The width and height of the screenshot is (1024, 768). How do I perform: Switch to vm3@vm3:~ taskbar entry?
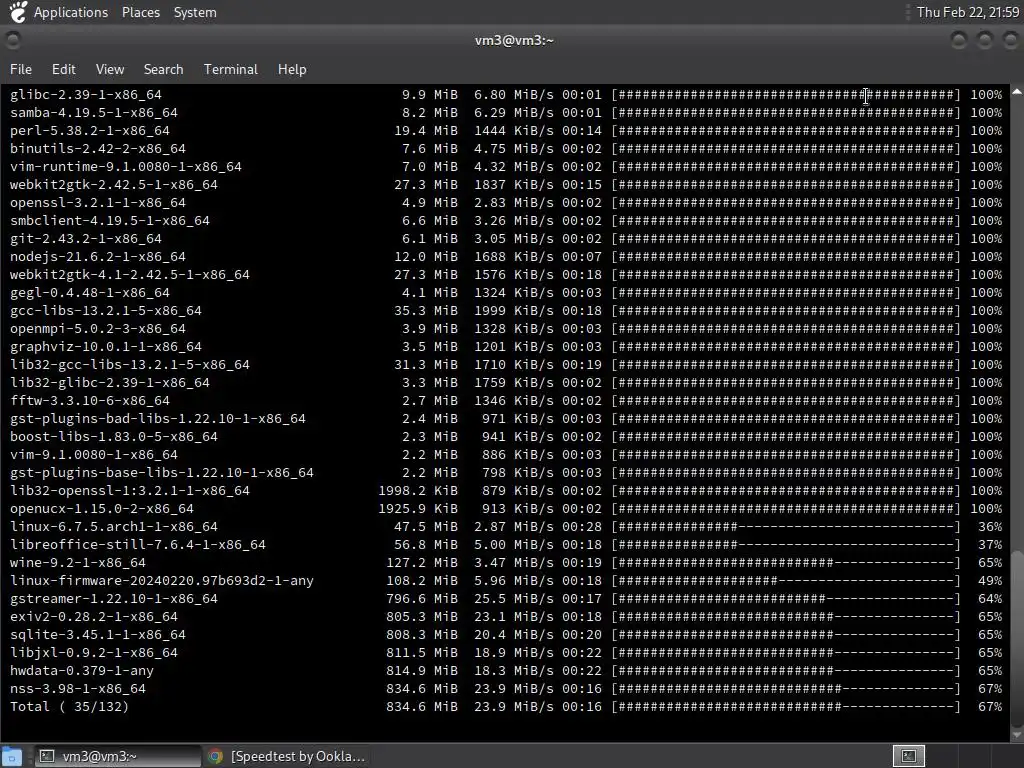[x=116, y=756]
